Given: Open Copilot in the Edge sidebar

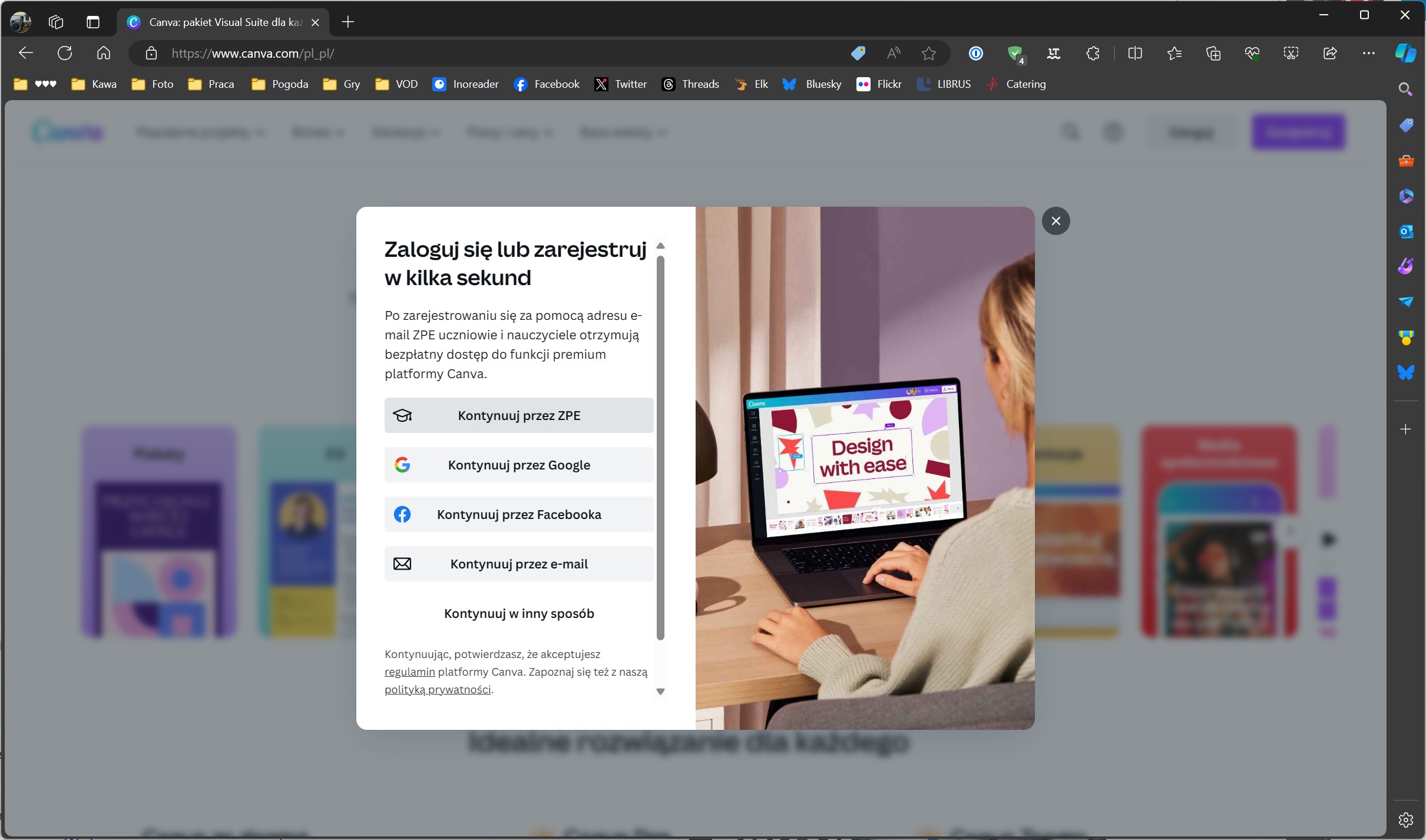Looking at the screenshot, I should tap(1407, 53).
